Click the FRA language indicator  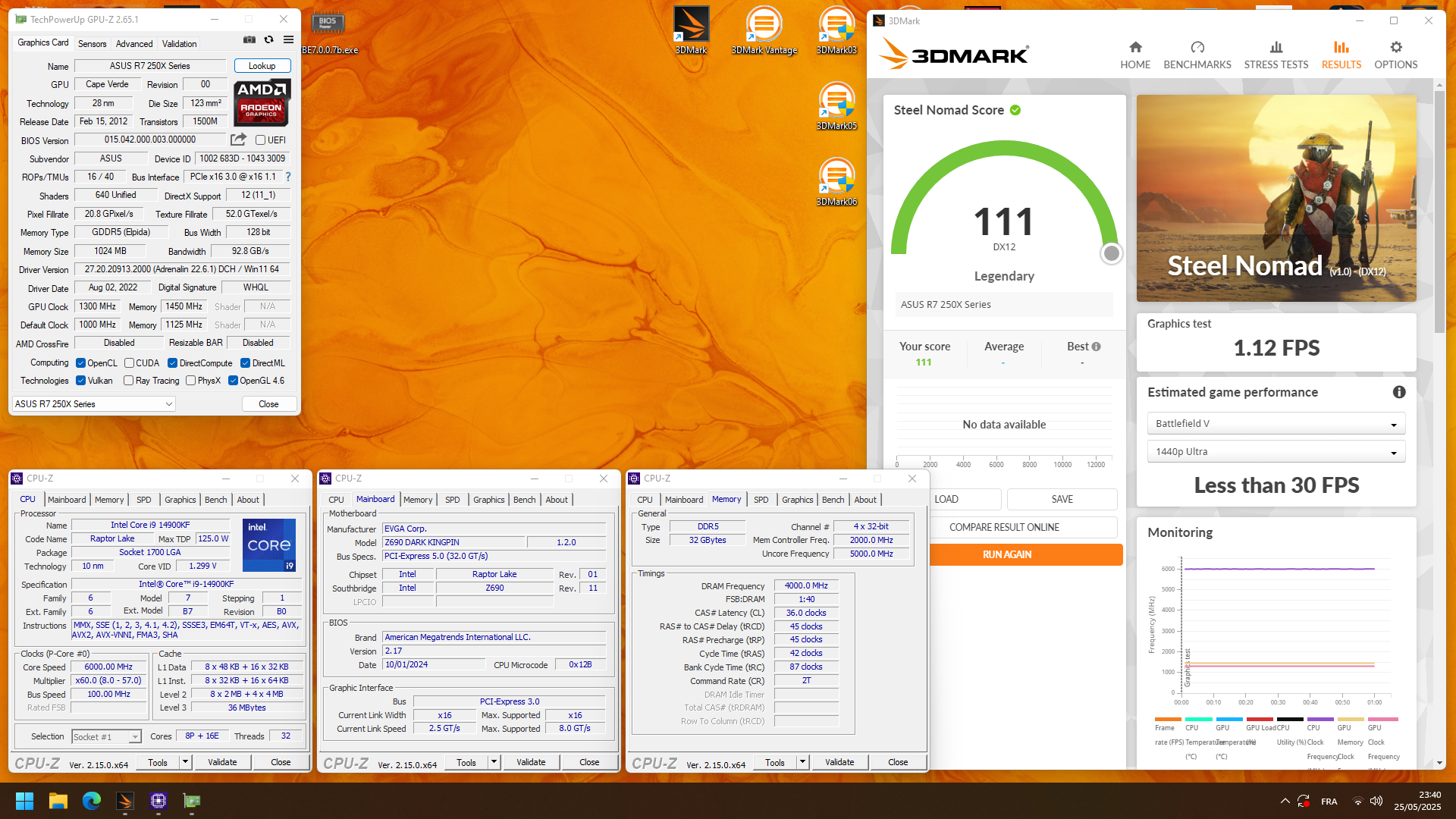(x=1329, y=801)
